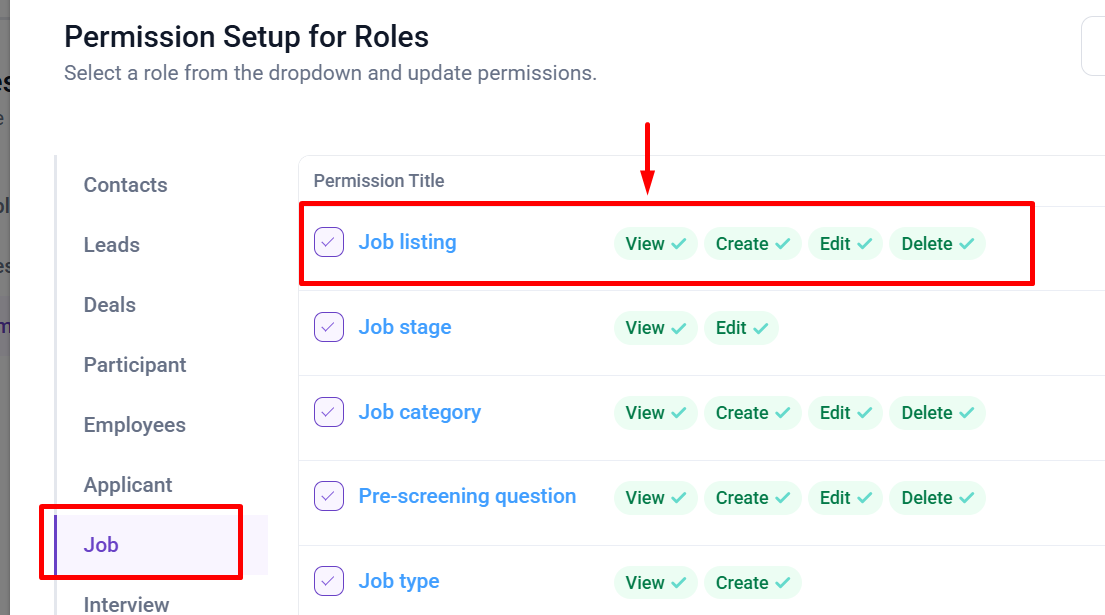Toggle Create permission for Pre-screening question
1105x615 pixels.
753,498
